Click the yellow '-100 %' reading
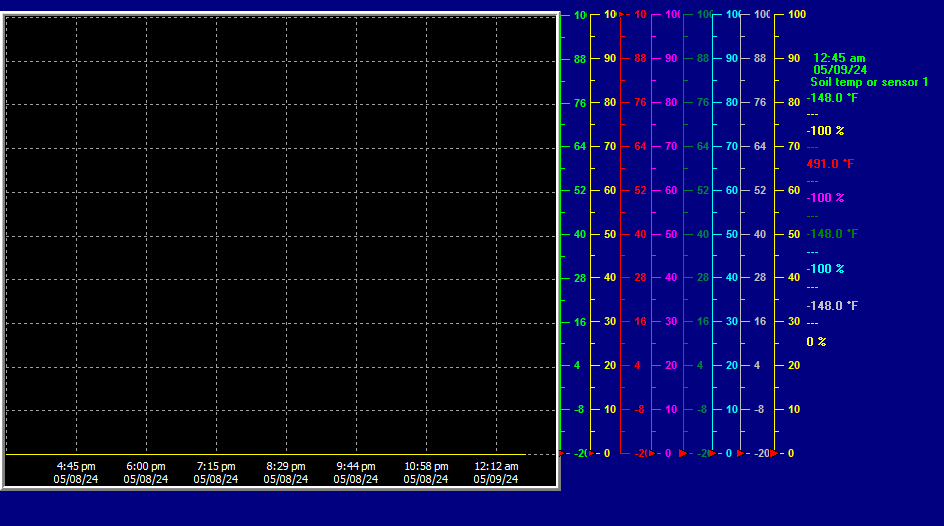This screenshot has height=526, width=944. coord(825,131)
